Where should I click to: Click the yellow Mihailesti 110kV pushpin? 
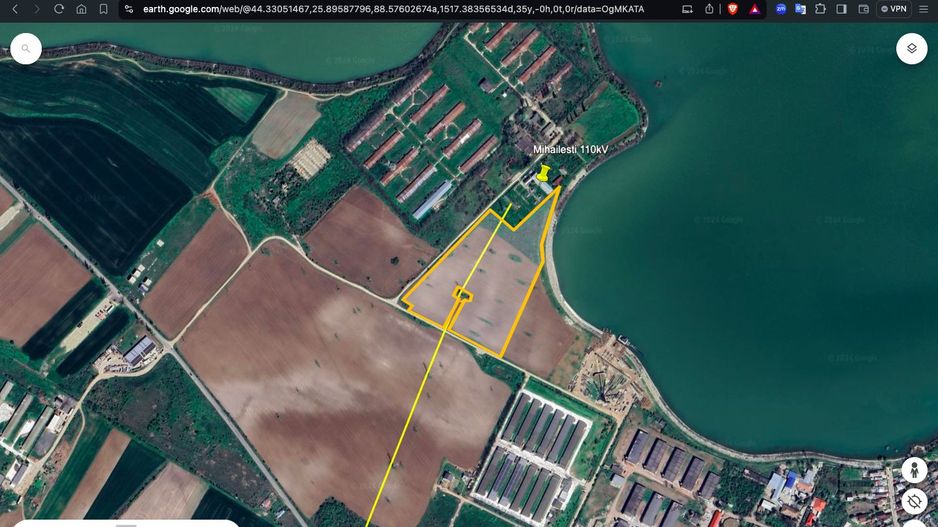pos(543,173)
